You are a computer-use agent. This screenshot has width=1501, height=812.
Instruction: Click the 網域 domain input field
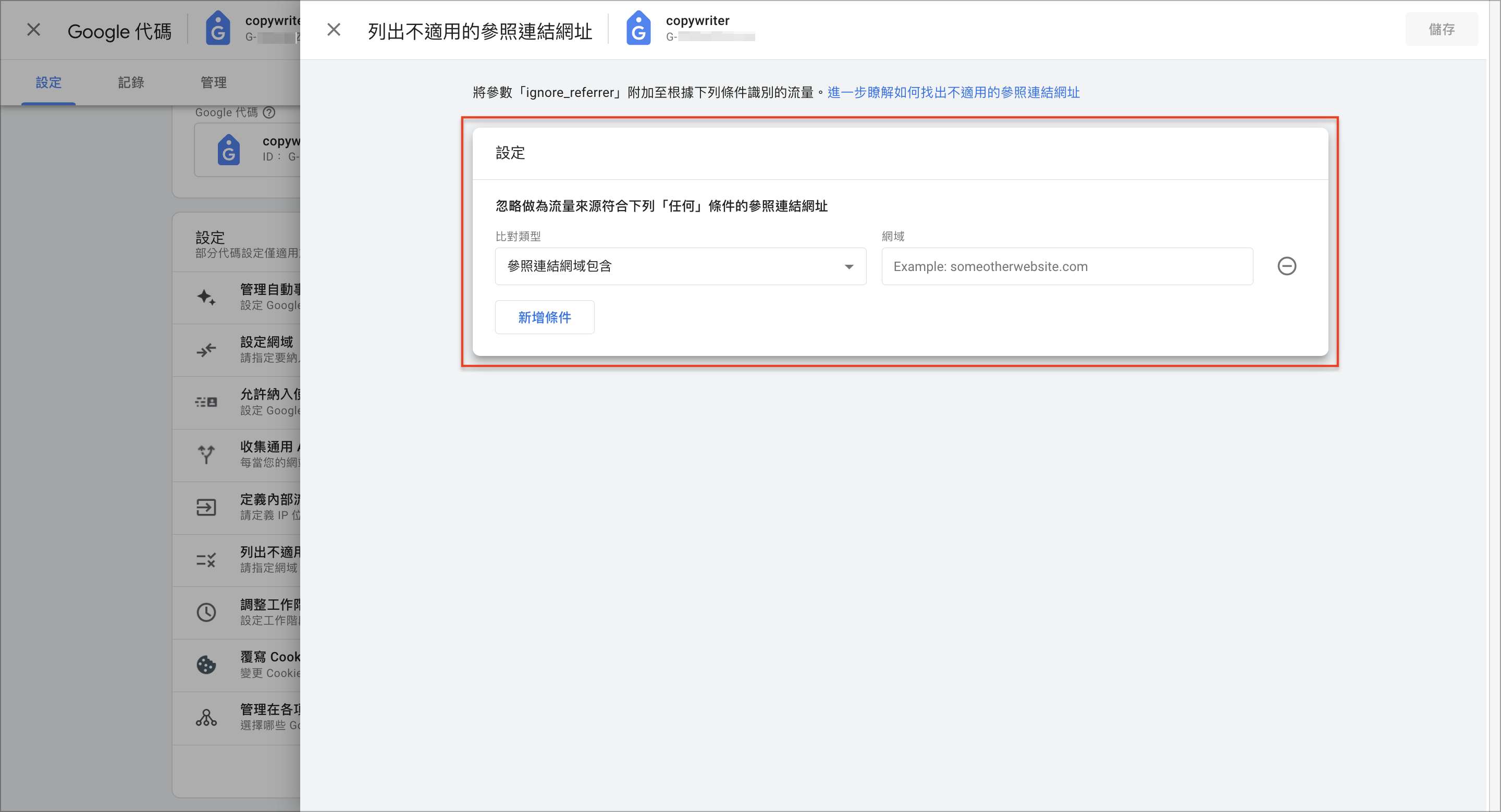1066,267
